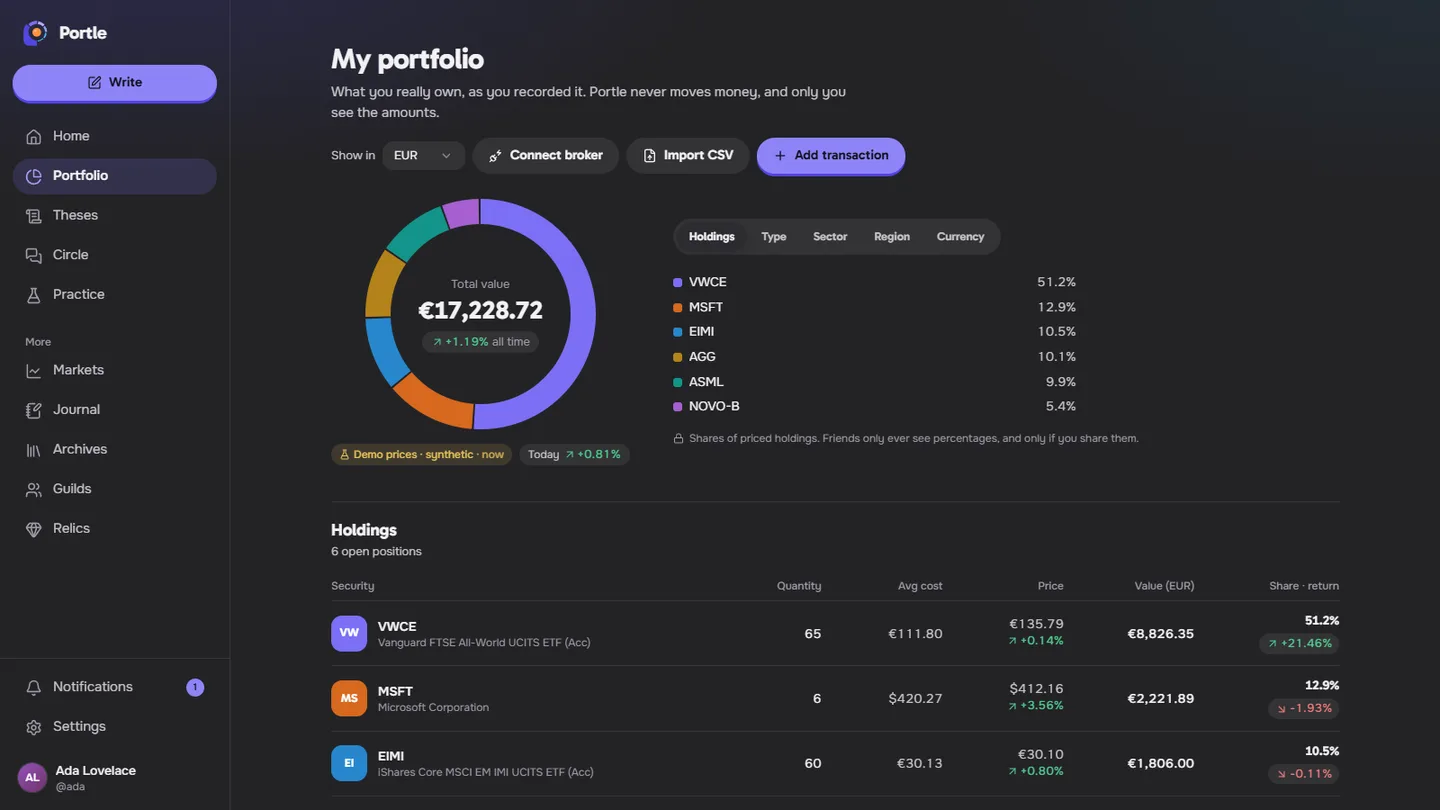
Task: Click Import CSV
Action: pos(688,155)
